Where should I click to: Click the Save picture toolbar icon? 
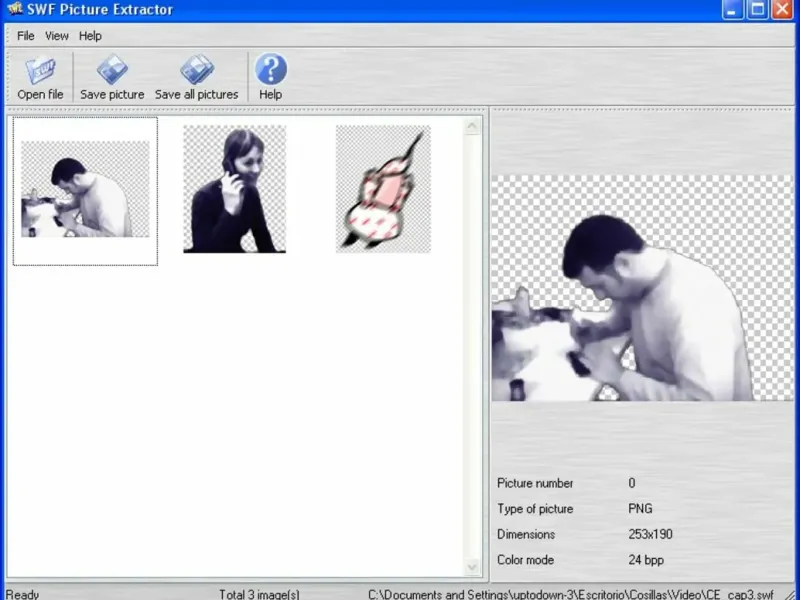click(112, 78)
